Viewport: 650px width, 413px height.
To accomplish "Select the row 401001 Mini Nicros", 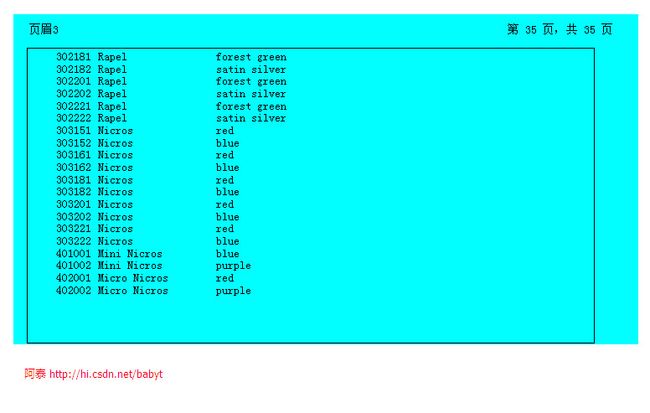I will [x=148, y=254].
